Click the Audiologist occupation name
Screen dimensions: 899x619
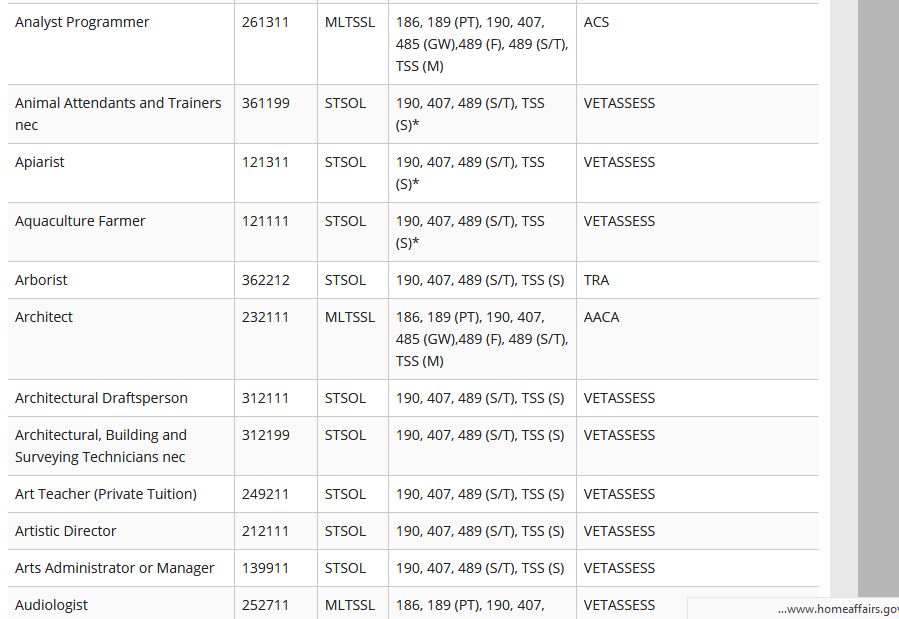(x=51, y=605)
